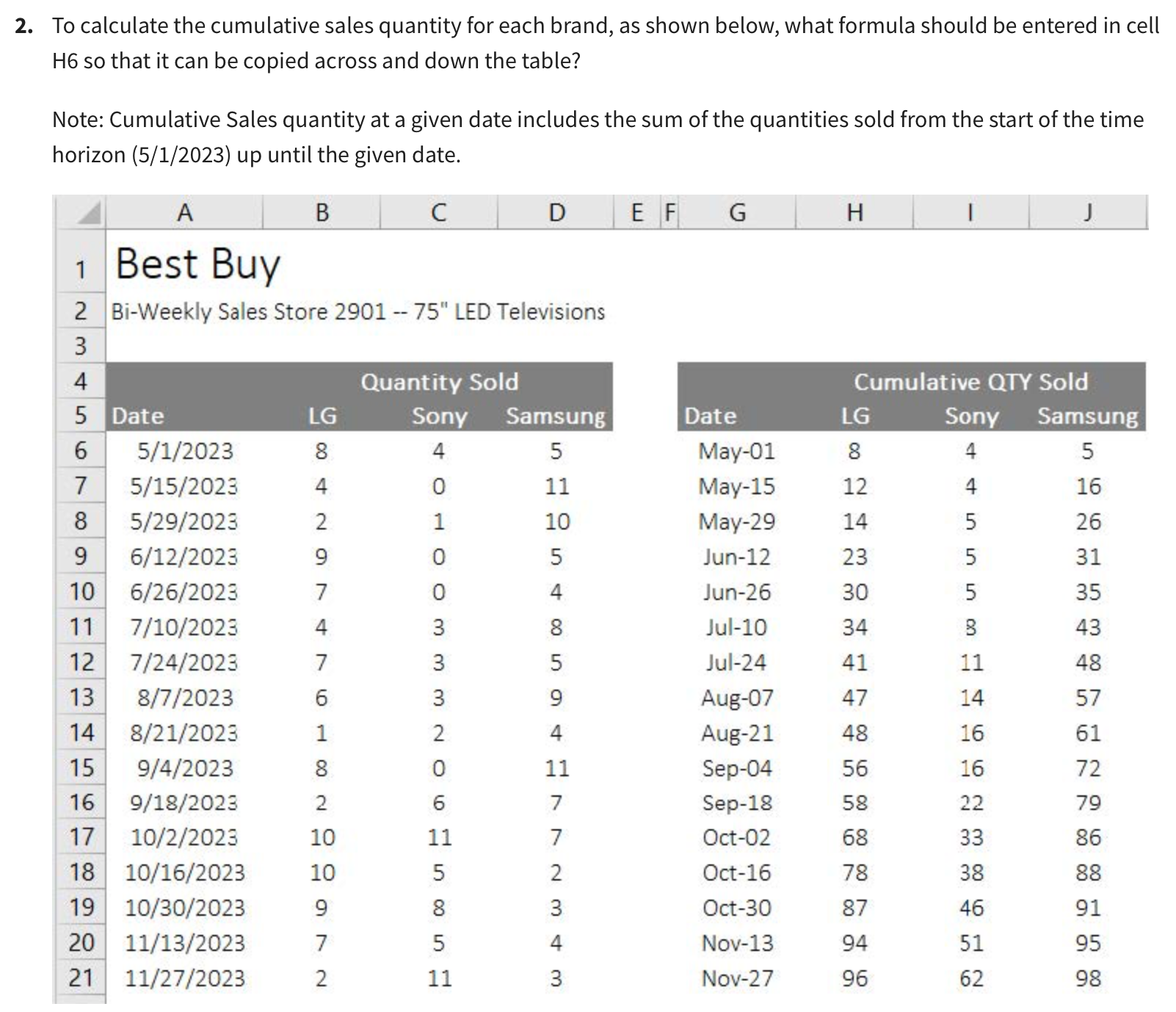The image size is (1176, 1012).
Task: Click cumulative LG total 96
Action: tap(854, 978)
